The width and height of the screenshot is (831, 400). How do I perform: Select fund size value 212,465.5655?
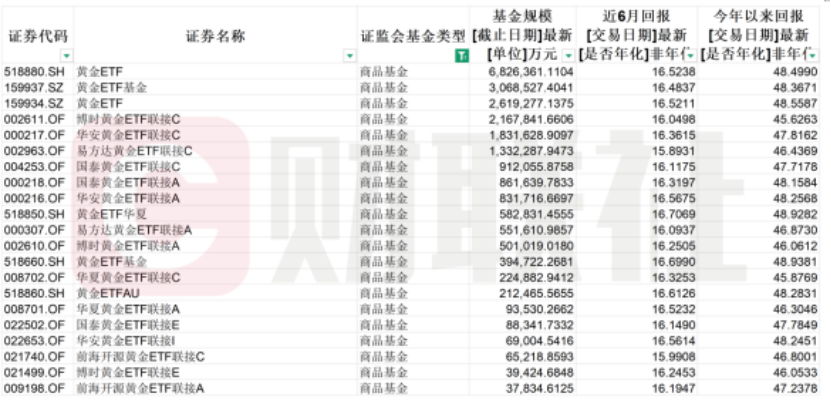[x=536, y=293]
